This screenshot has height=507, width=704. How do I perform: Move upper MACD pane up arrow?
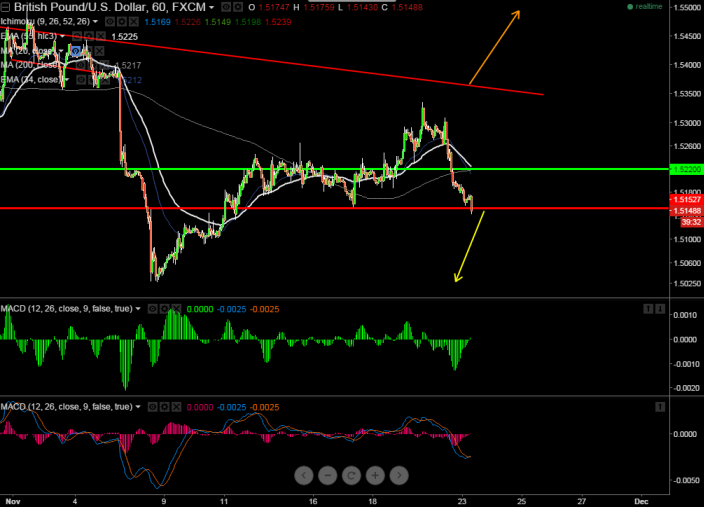648,309
